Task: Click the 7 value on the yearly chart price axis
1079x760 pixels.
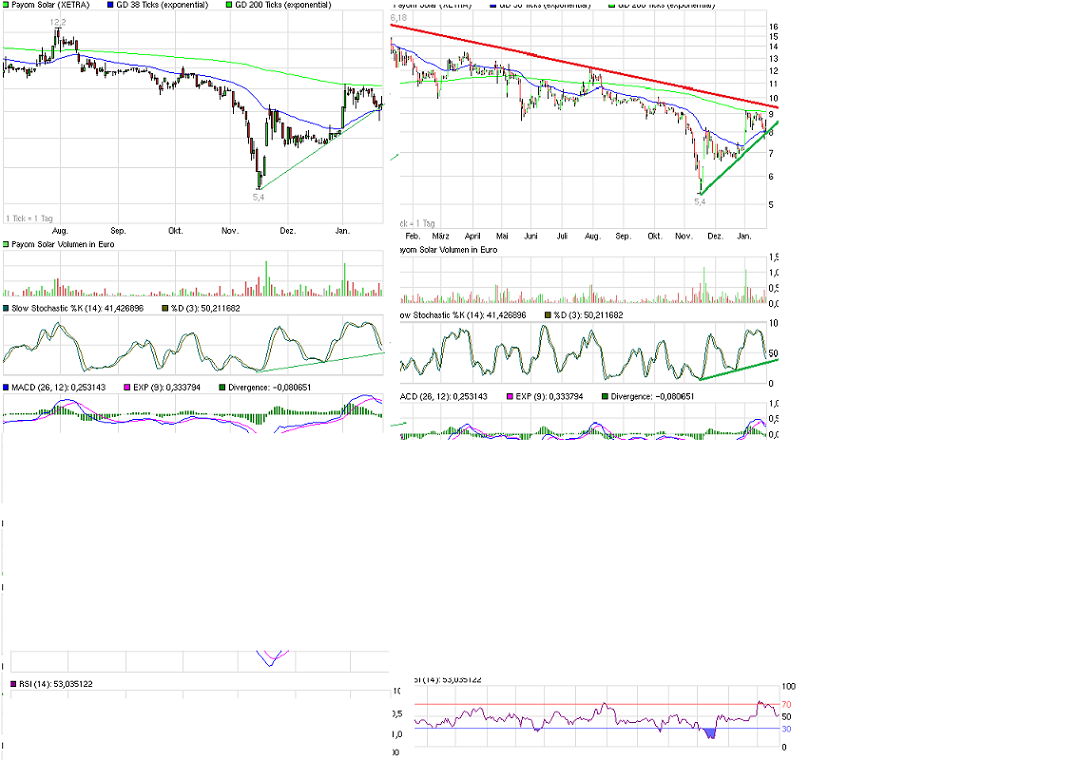Action: click(x=771, y=154)
